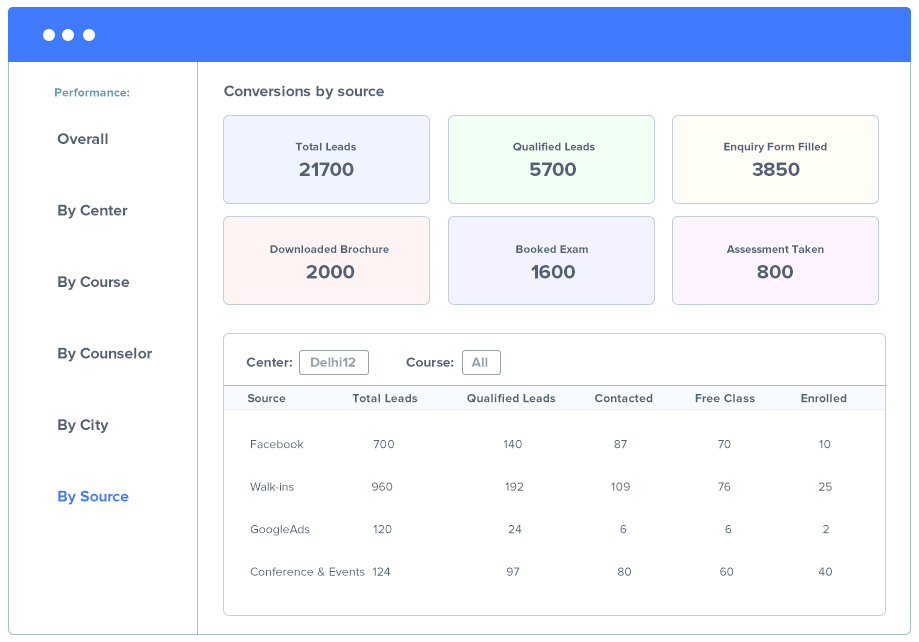Select the By Source sidebar item
The height and width of the screenshot is (642, 919).
(x=92, y=497)
